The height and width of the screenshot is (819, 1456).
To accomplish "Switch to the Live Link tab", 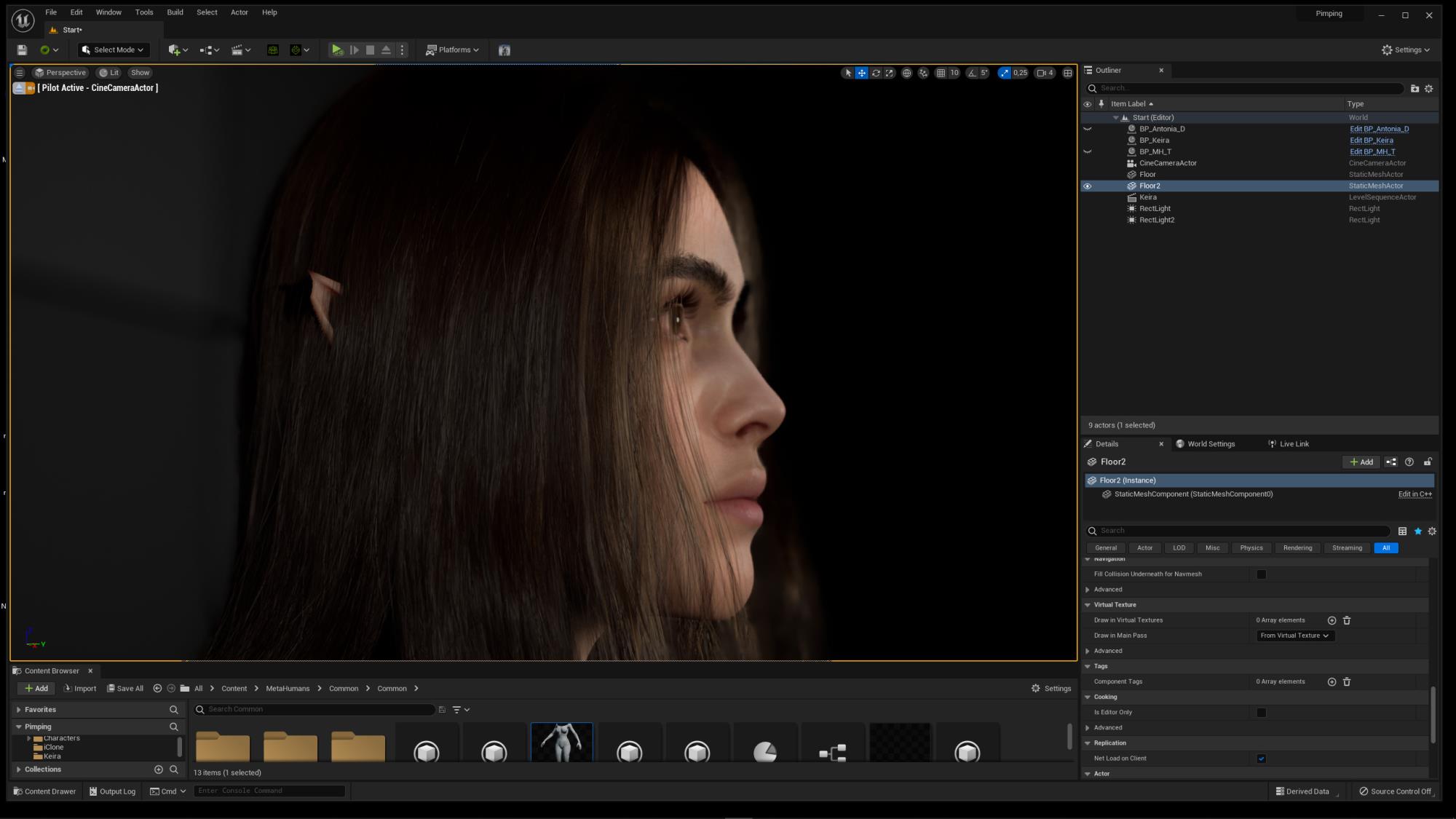I will tap(1289, 444).
